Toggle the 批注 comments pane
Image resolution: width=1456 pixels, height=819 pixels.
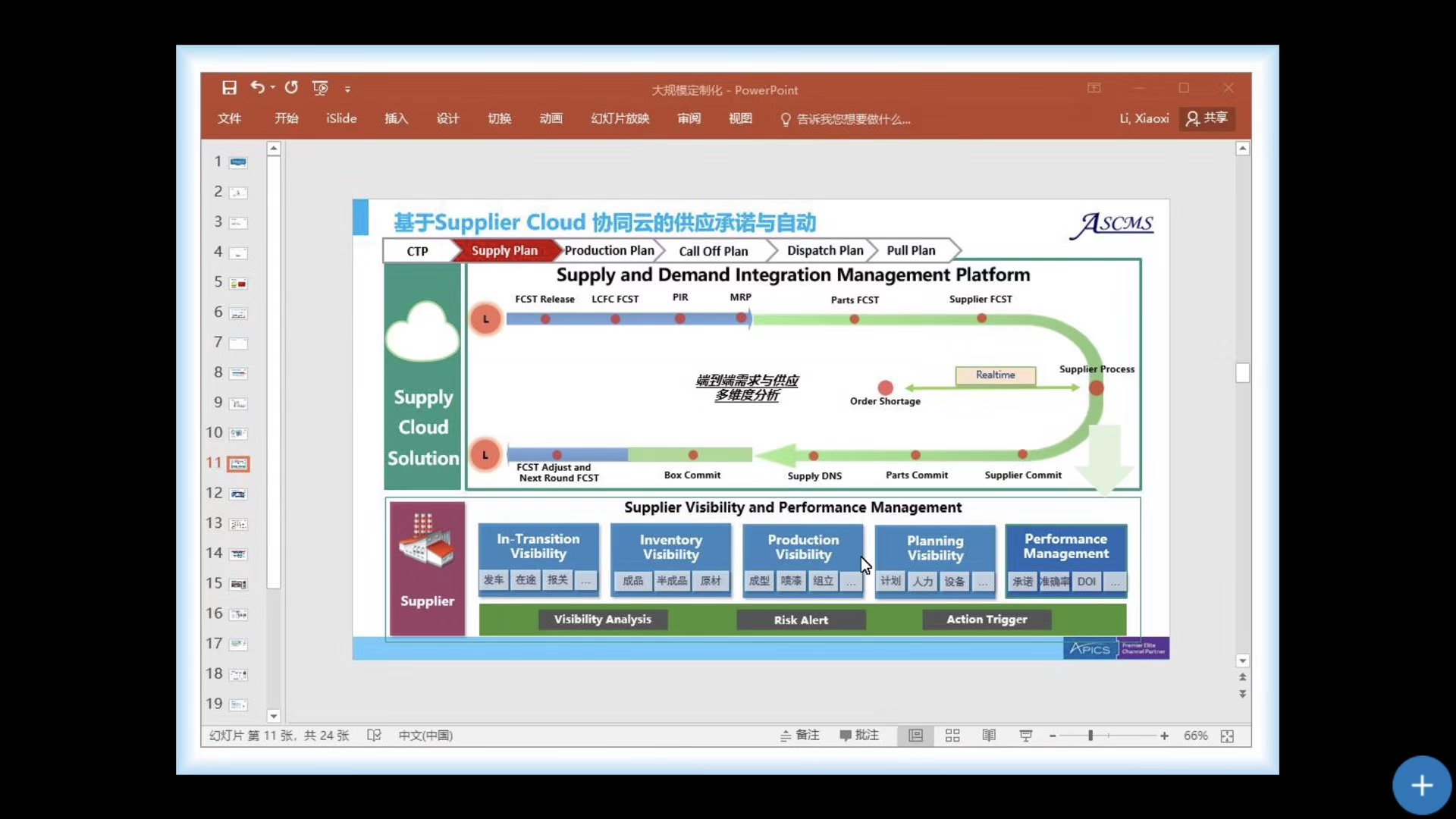coord(859,736)
